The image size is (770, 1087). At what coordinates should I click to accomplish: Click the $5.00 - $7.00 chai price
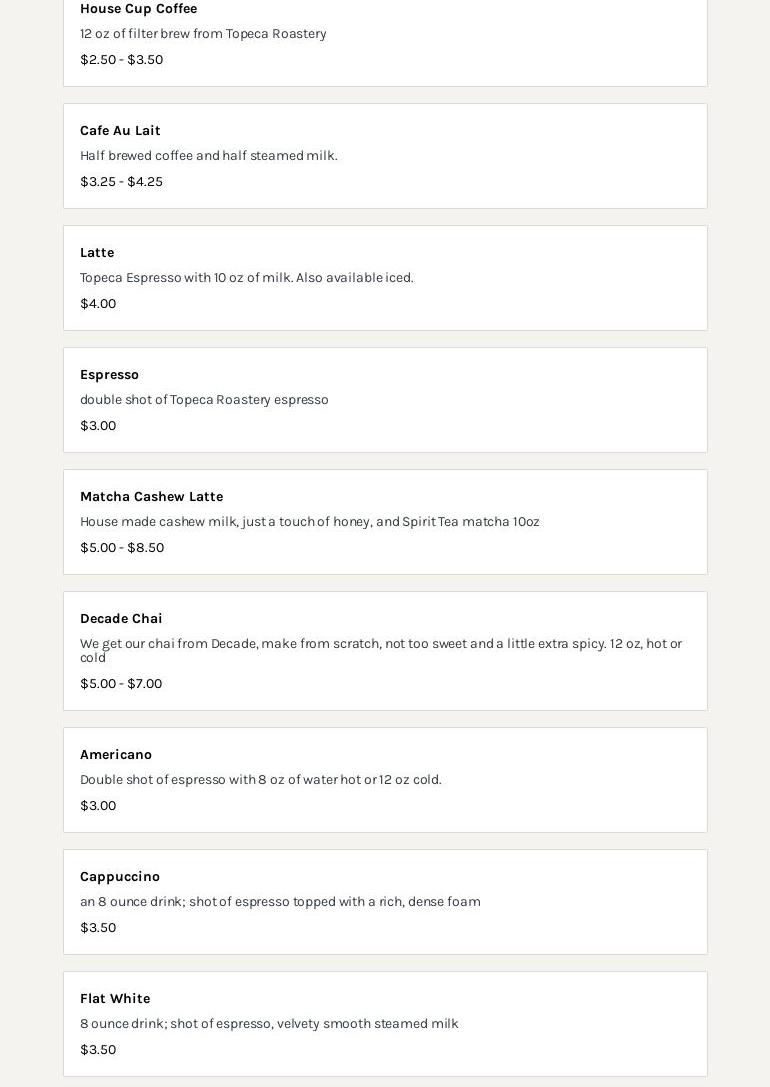tap(121, 684)
